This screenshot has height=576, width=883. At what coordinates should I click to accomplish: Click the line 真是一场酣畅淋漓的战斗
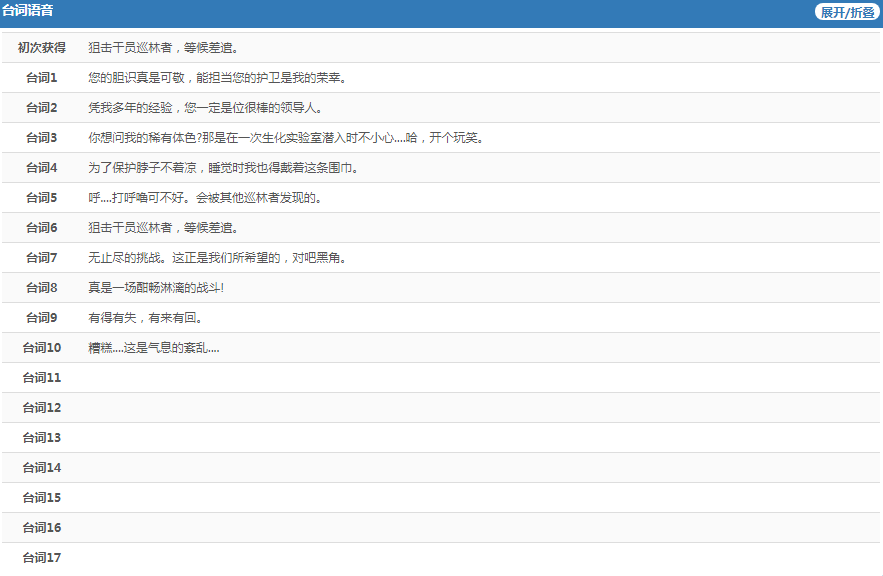[156, 288]
